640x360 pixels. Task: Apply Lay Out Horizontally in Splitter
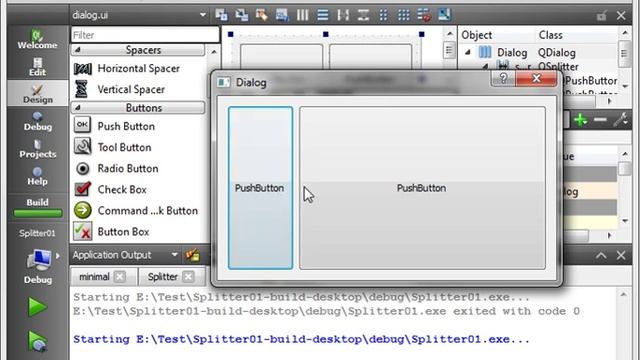click(x=343, y=15)
